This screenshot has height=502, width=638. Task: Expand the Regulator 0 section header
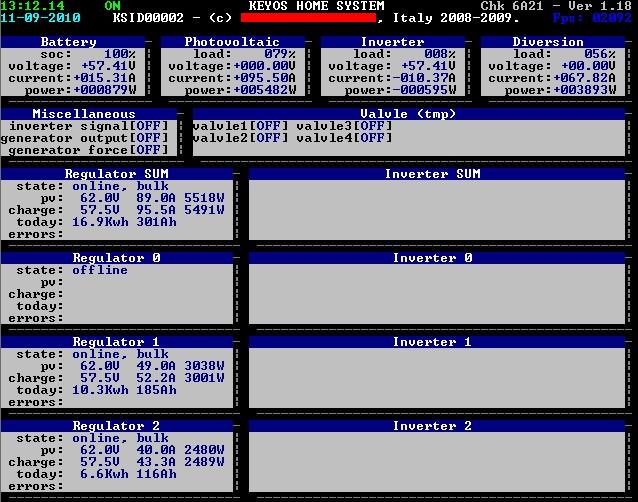pos(116,258)
